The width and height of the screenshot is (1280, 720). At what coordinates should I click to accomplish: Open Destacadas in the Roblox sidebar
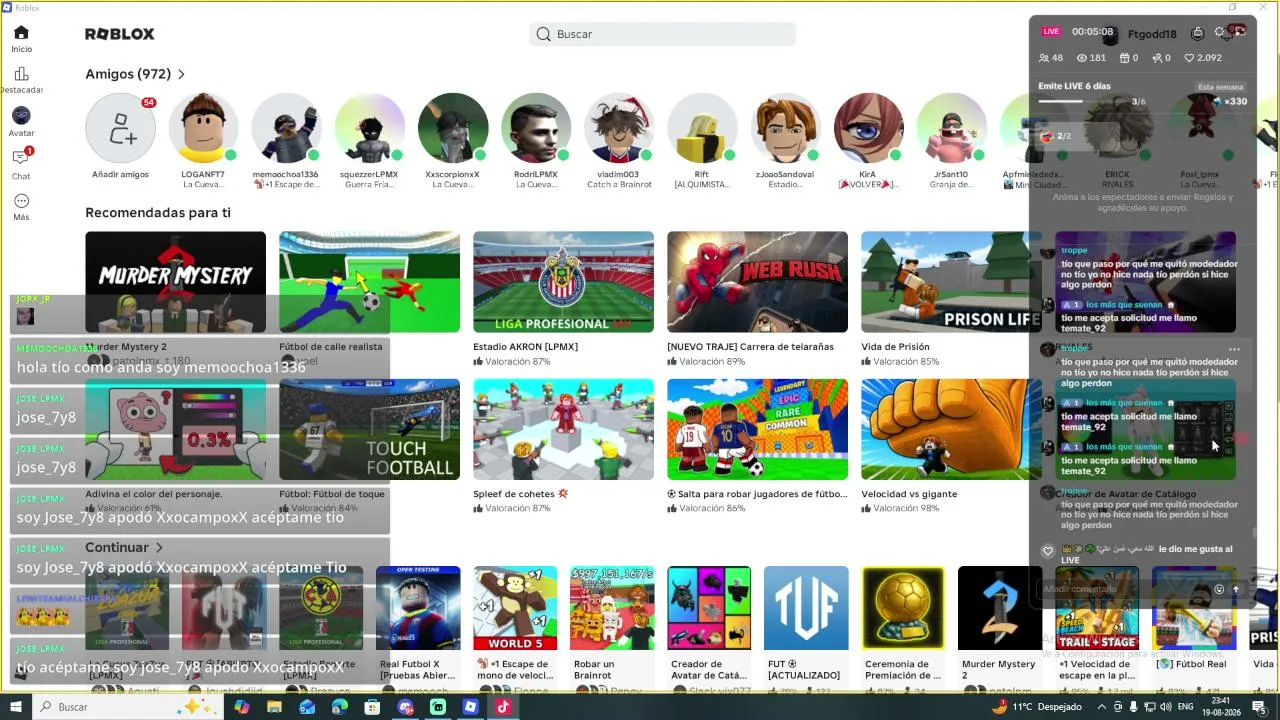click(21, 80)
